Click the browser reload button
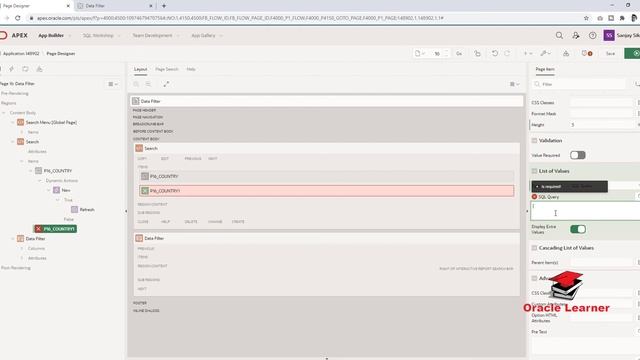Screen dimensions: 640x360 tap(18, 18)
